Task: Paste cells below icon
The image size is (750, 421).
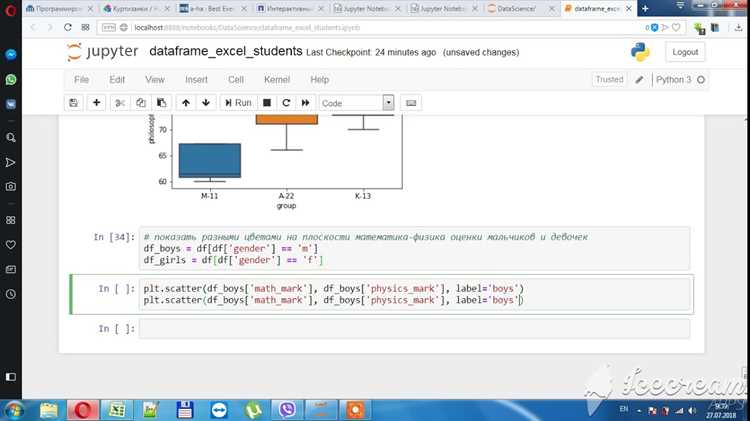Action: [x=161, y=103]
